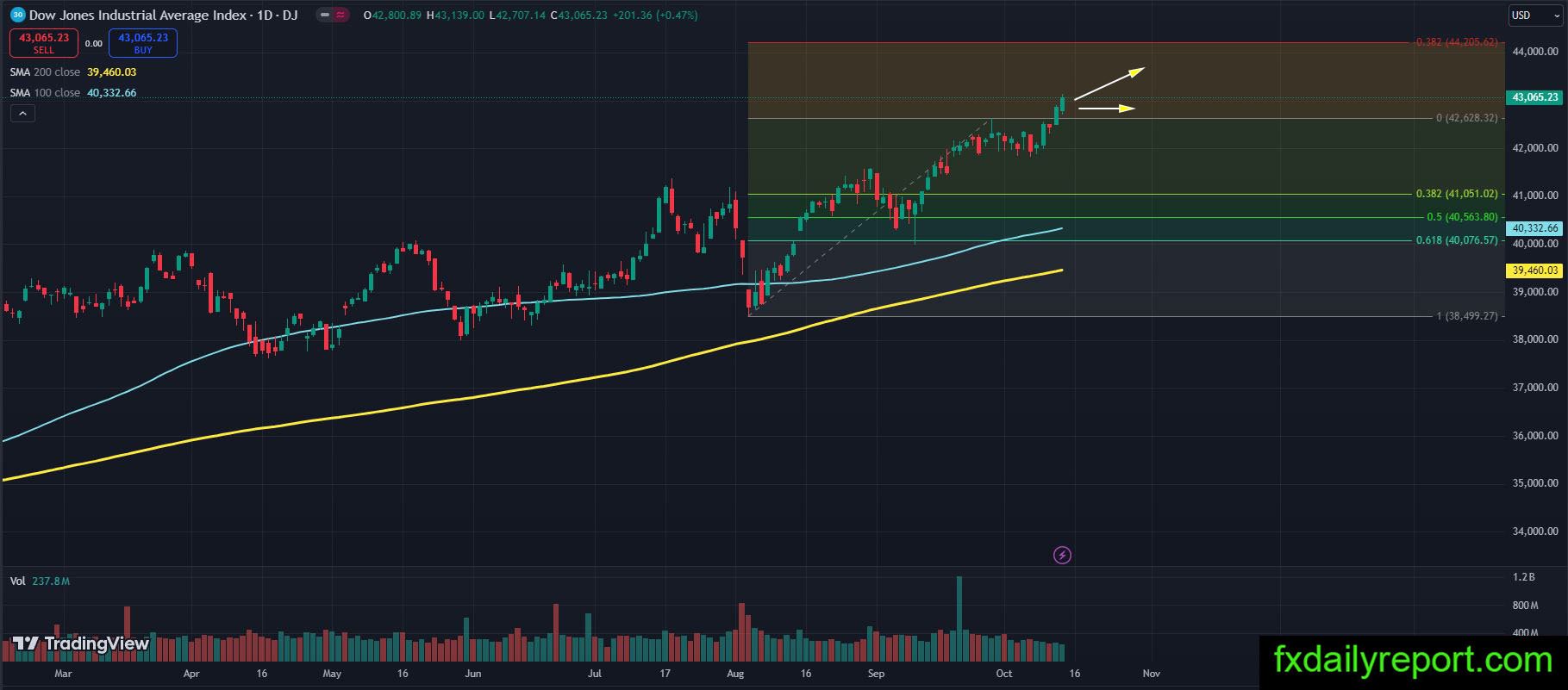Click the 35,000.00 price axis label

coord(1535,483)
